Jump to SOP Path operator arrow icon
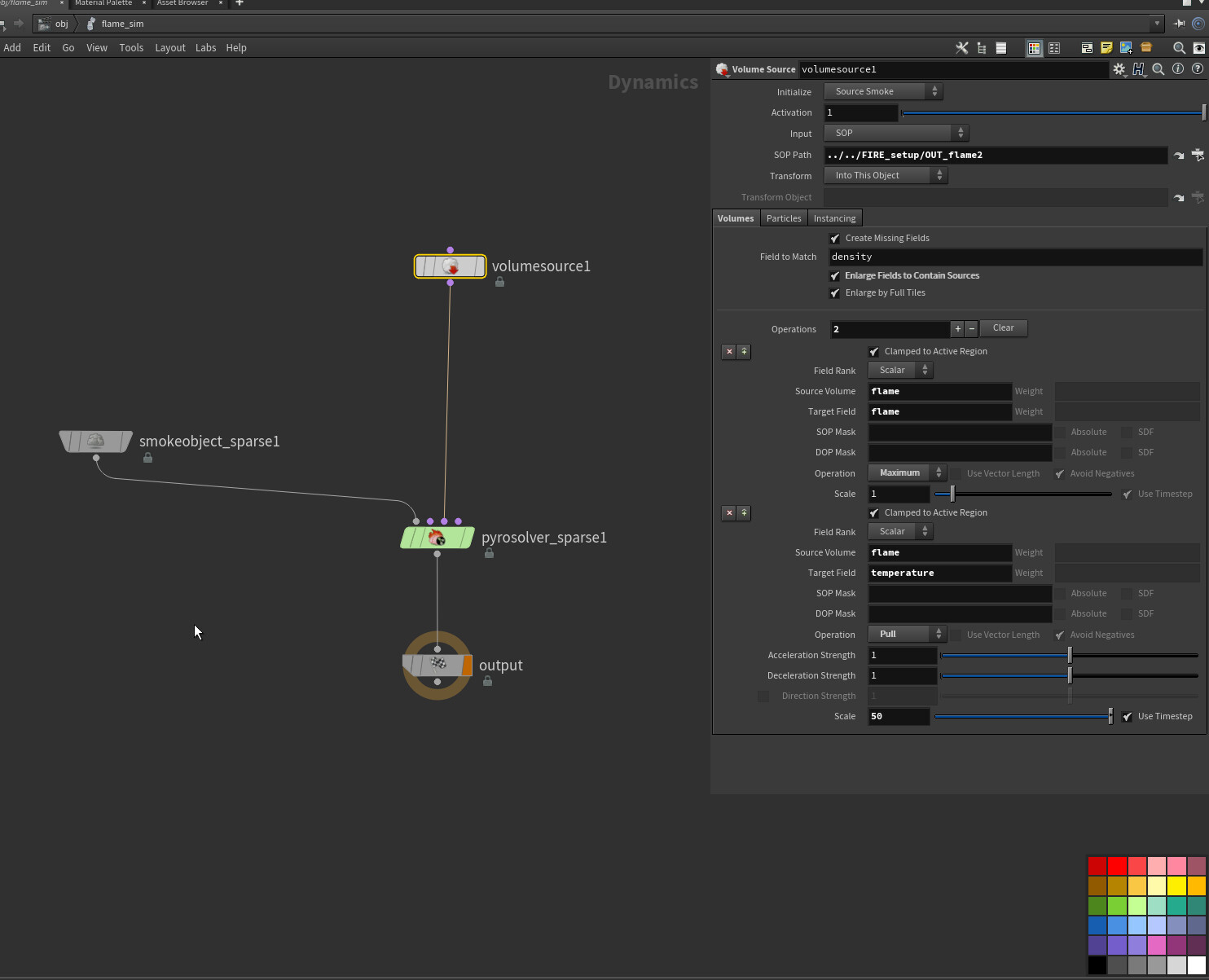Image resolution: width=1209 pixels, height=980 pixels. click(x=1179, y=155)
